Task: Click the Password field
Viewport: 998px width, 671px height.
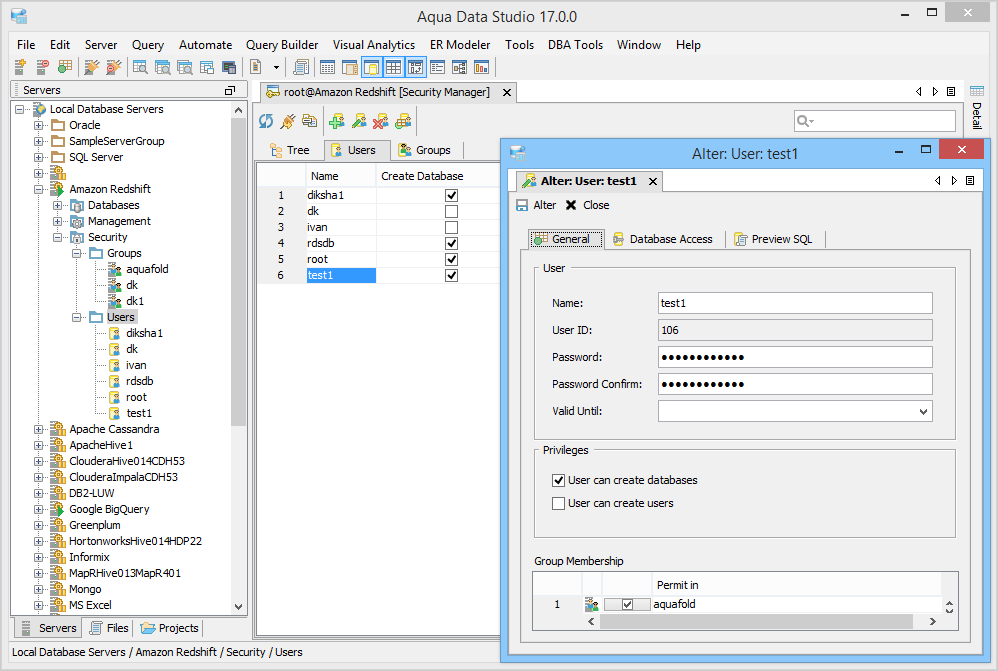Action: [795, 357]
